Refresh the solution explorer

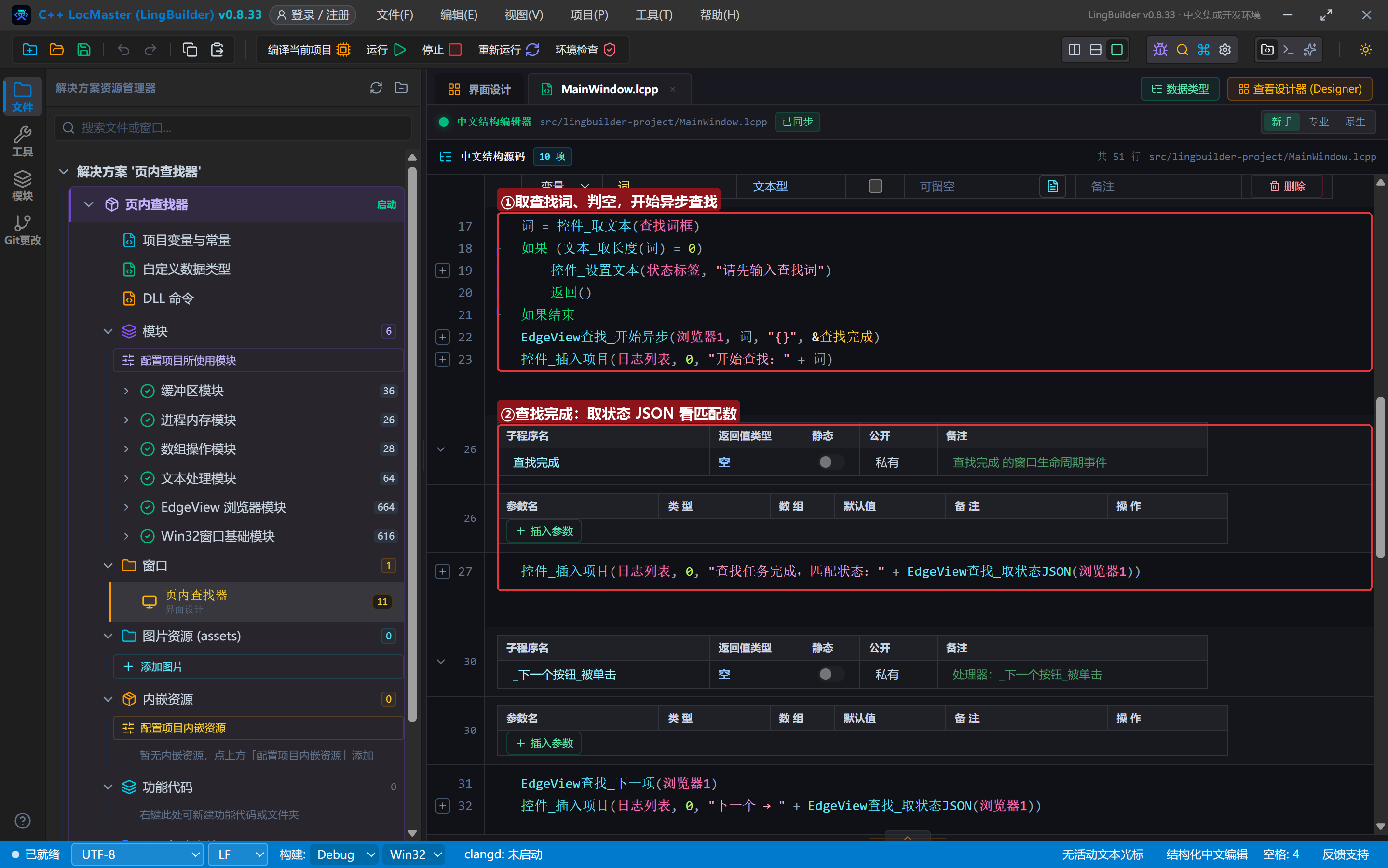click(x=376, y=88)
